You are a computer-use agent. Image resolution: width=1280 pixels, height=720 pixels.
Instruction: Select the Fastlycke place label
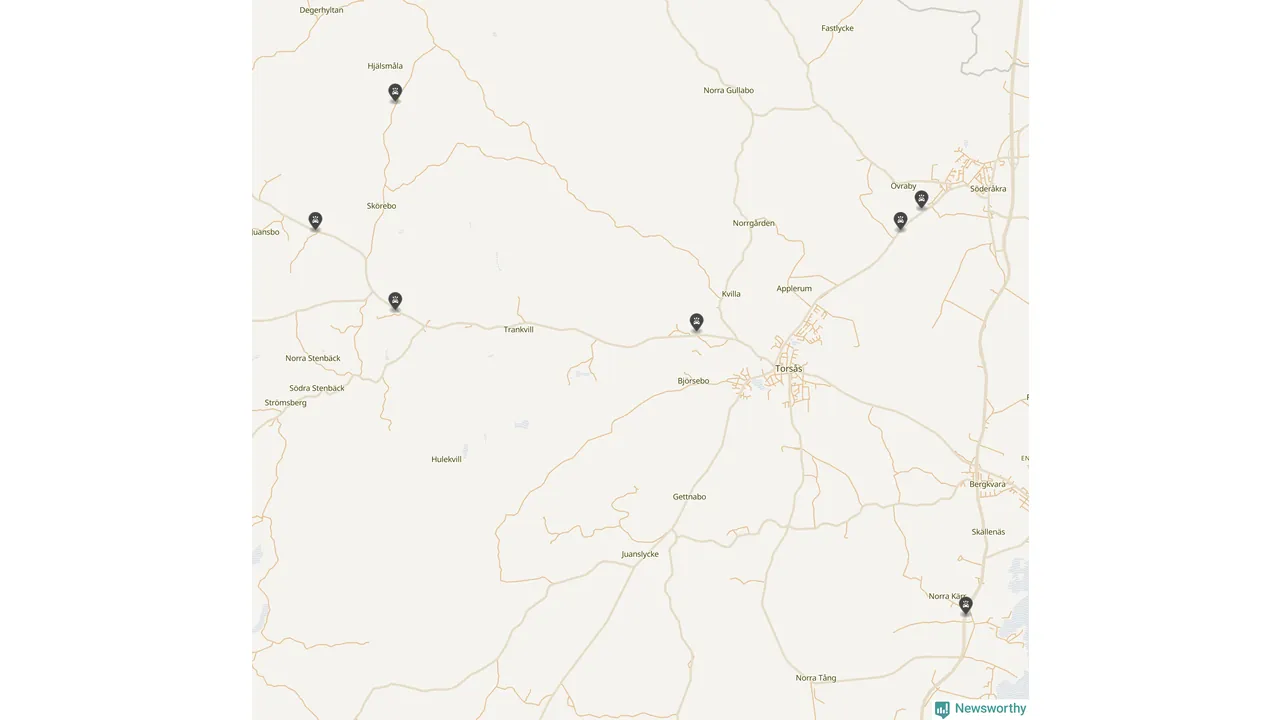837,28
